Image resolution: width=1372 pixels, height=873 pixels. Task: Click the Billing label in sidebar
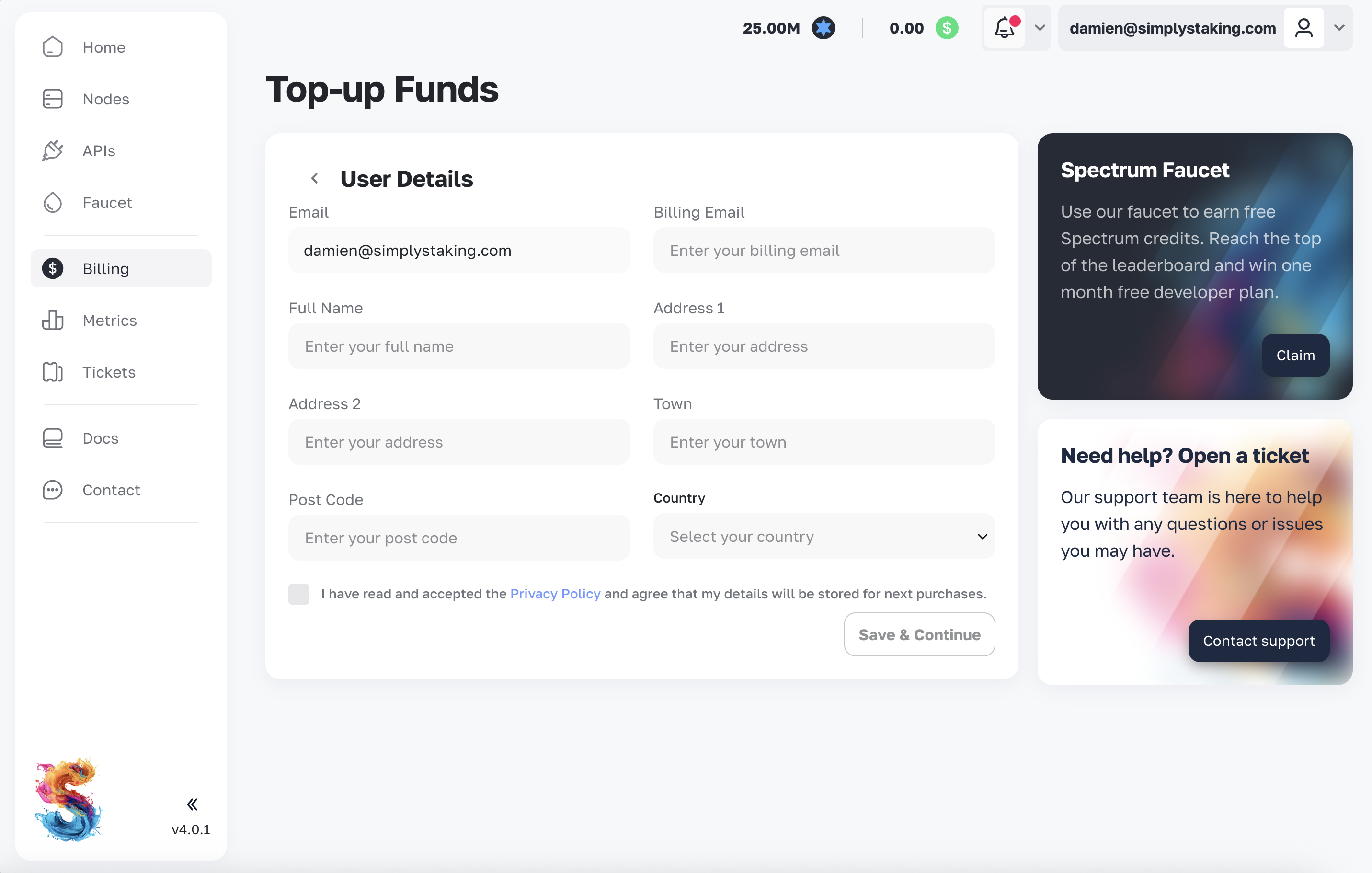click(106, 268)
